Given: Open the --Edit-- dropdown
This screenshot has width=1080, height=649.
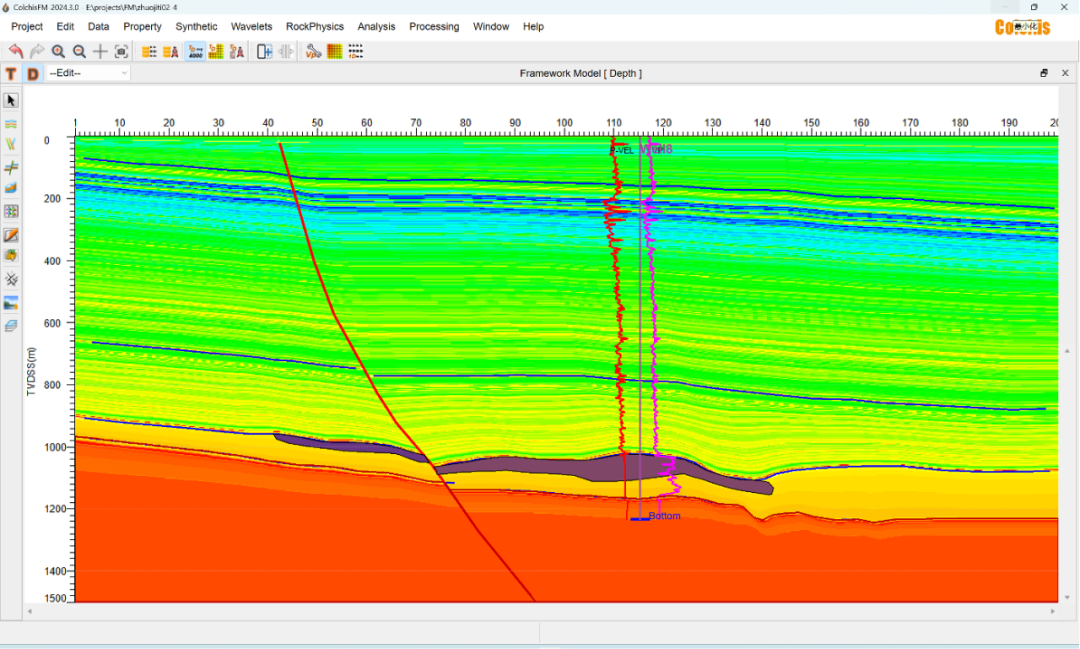Looking at the screenshot, I should point(88,73).
